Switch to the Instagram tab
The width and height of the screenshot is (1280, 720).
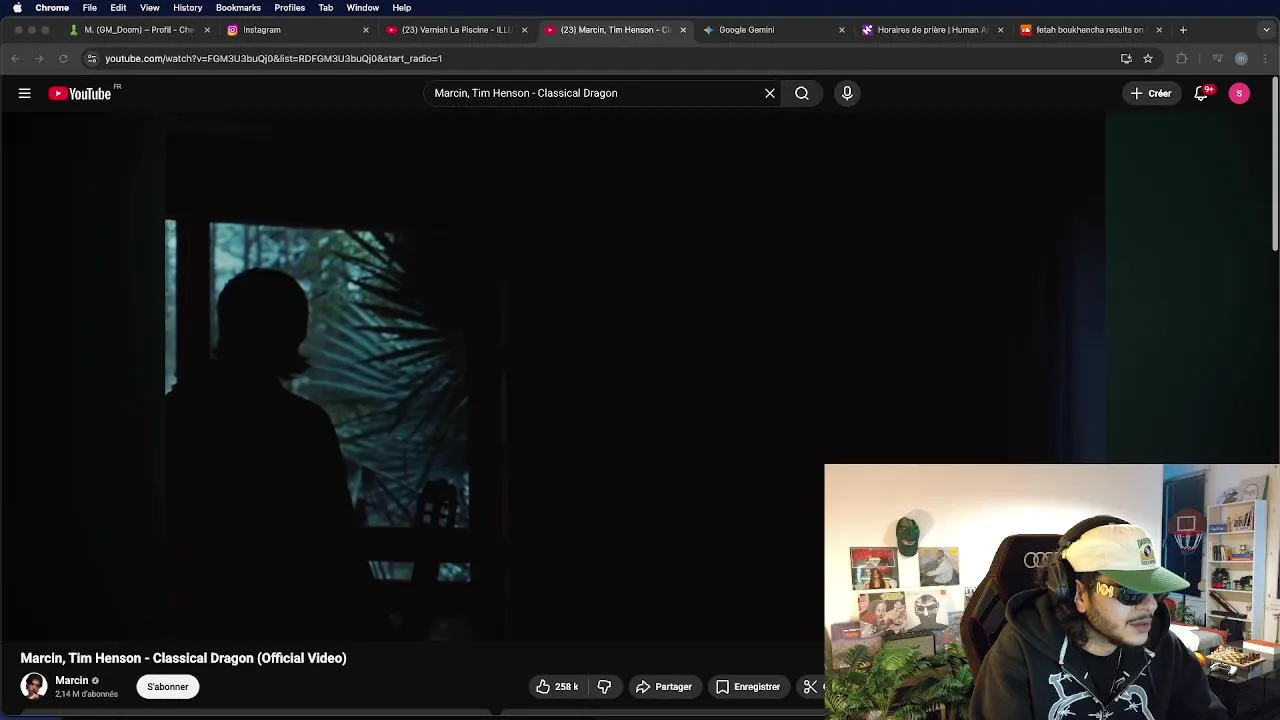pos(297,30)
